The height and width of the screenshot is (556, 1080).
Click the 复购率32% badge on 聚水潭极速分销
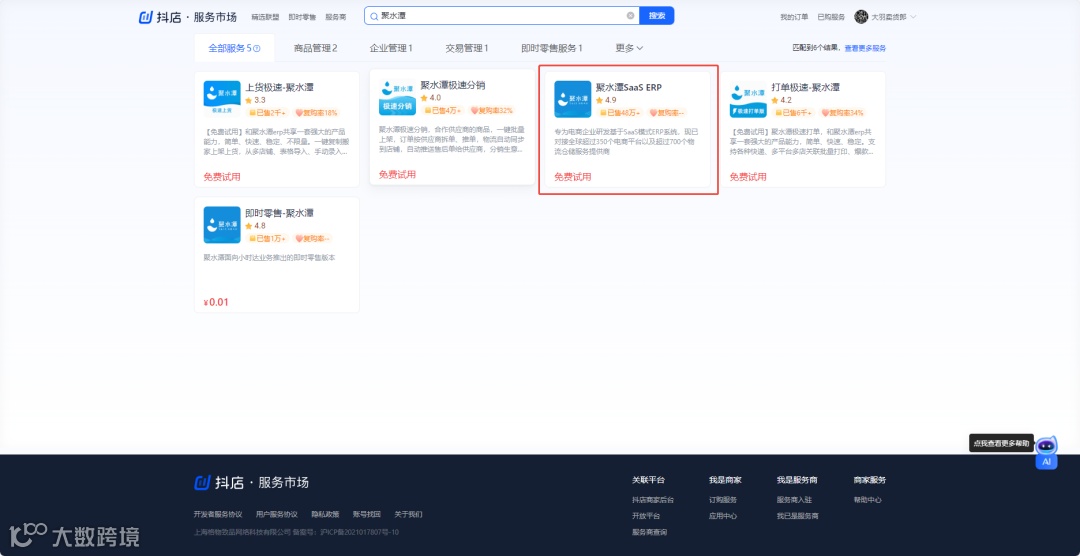(x=492, y=110)
